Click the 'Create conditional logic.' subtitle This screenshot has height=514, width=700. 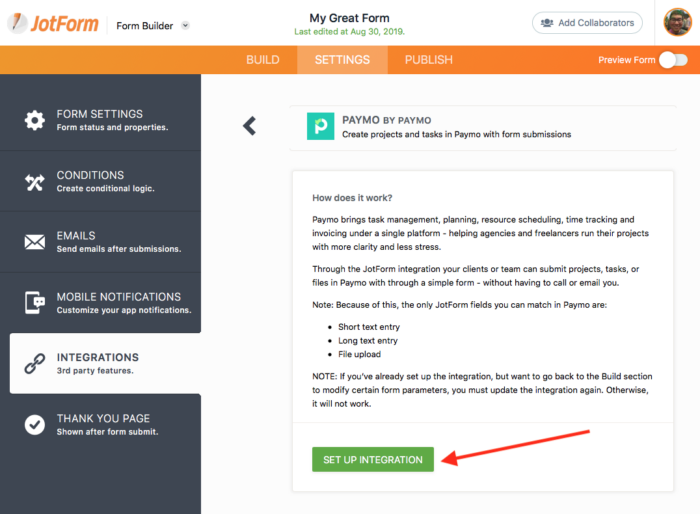[x=105, y=188]
